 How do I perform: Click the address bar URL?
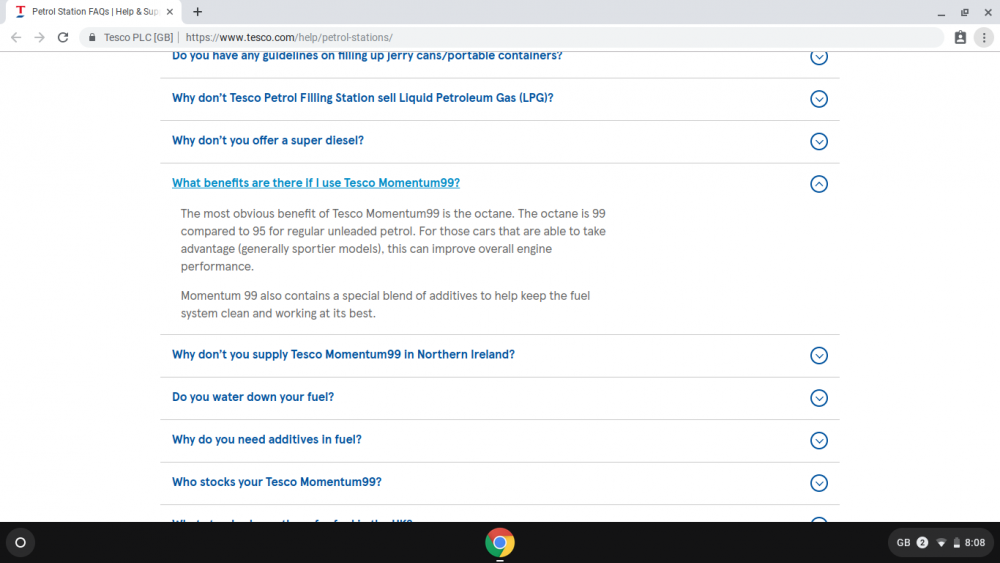289,38
